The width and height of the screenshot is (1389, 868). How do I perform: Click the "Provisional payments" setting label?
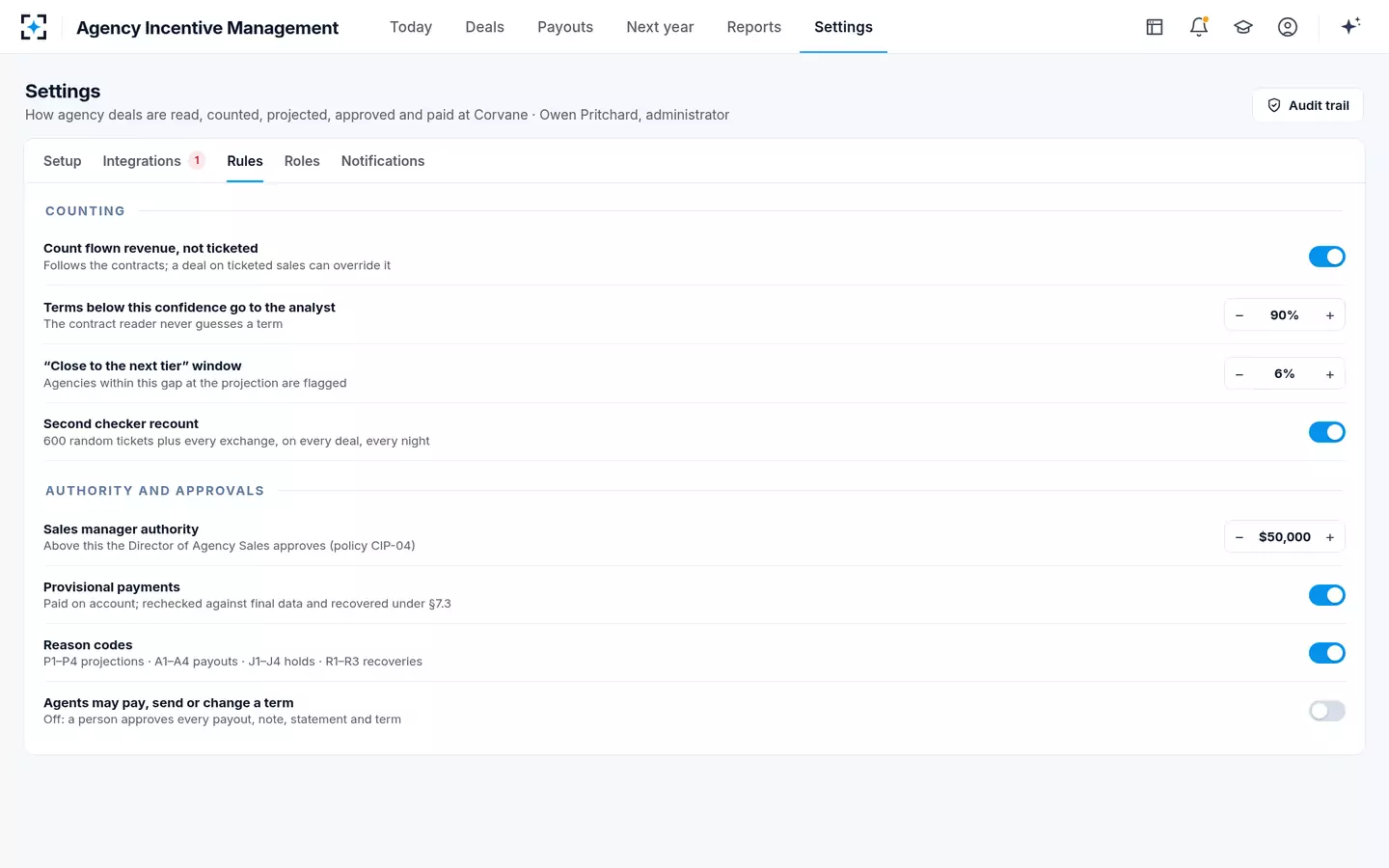pyautogui.click(x=112, y=587)
